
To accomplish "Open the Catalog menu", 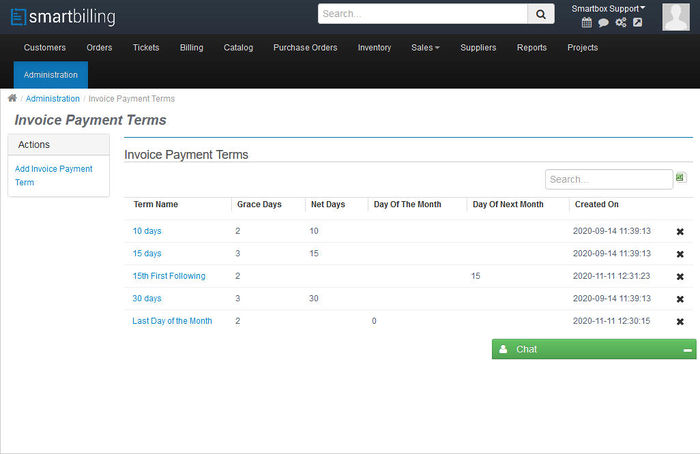I will click(238, 47).
